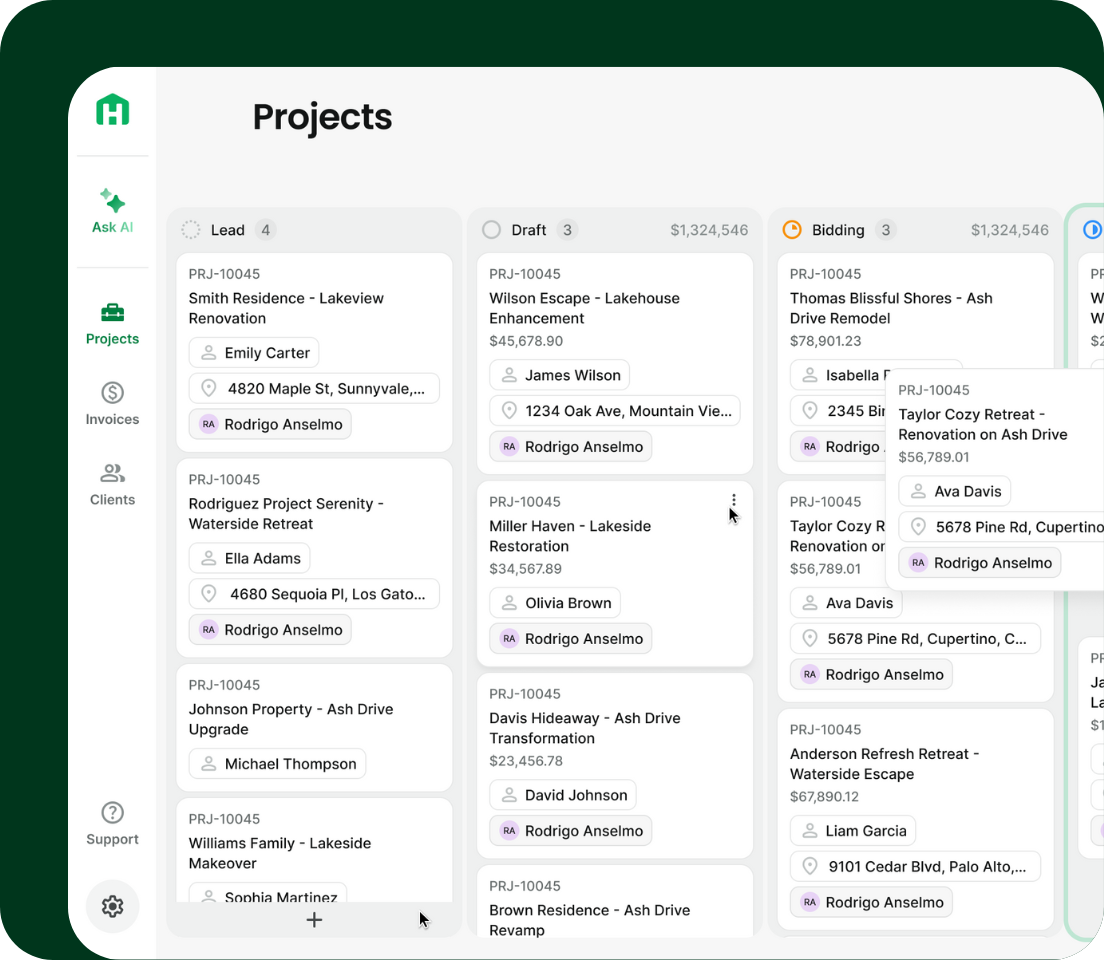The height and width of the screenshot is (960, 1104).
Task: Click the Lead column count badge 4
Action: coord(265,230)
